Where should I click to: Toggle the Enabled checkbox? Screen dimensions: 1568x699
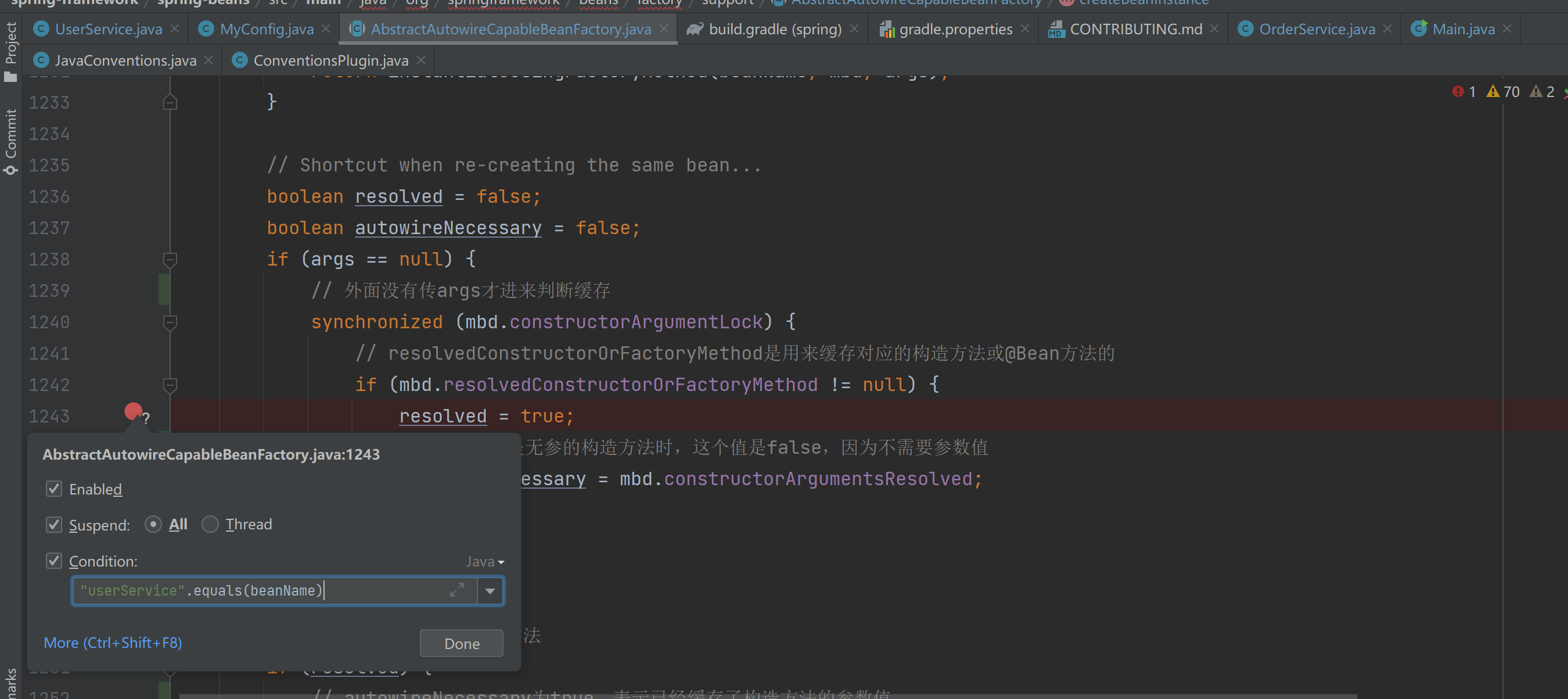pyautogui.click(x=54, y=489)
